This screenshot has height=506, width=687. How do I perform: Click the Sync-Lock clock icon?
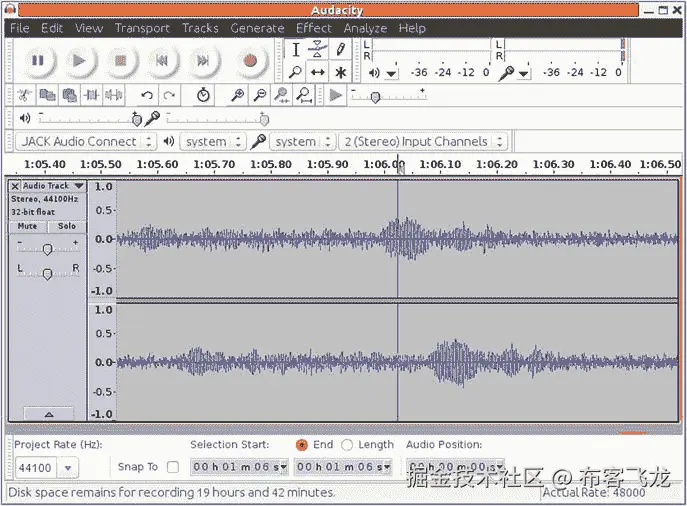coord(203,95)
